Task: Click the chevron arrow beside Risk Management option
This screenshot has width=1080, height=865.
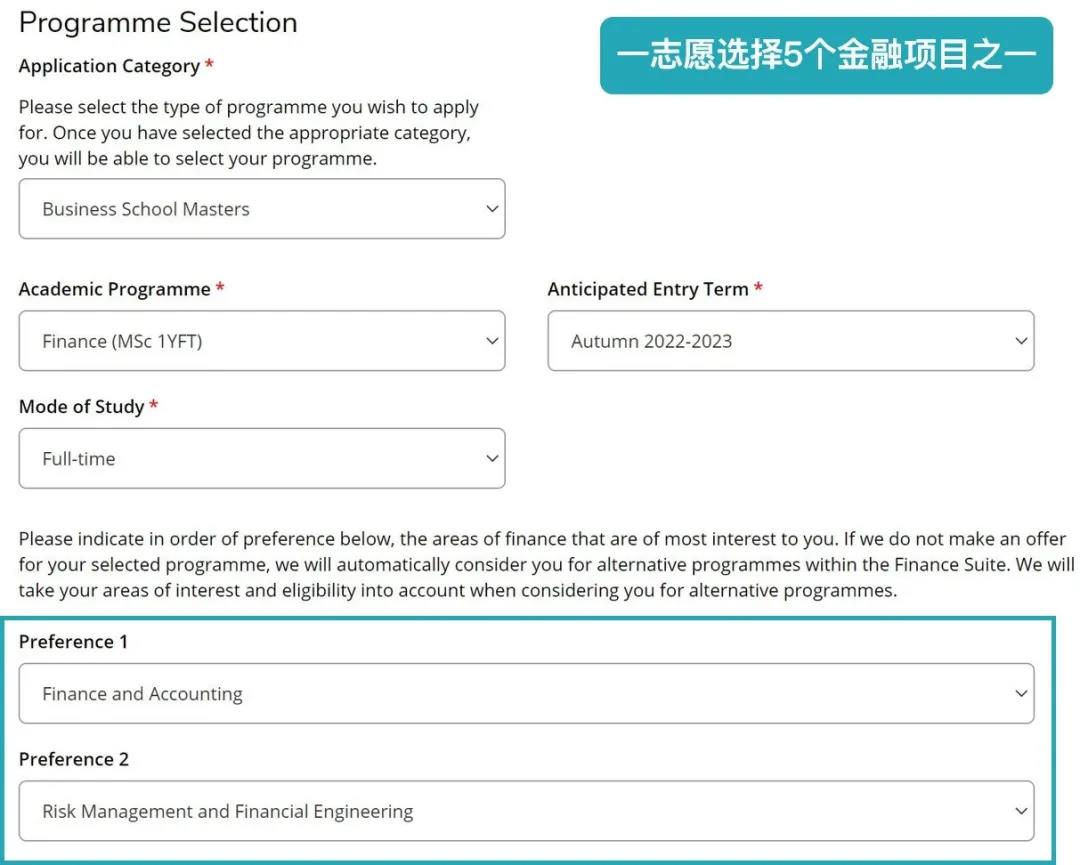Action: [x=1020, y=811]
